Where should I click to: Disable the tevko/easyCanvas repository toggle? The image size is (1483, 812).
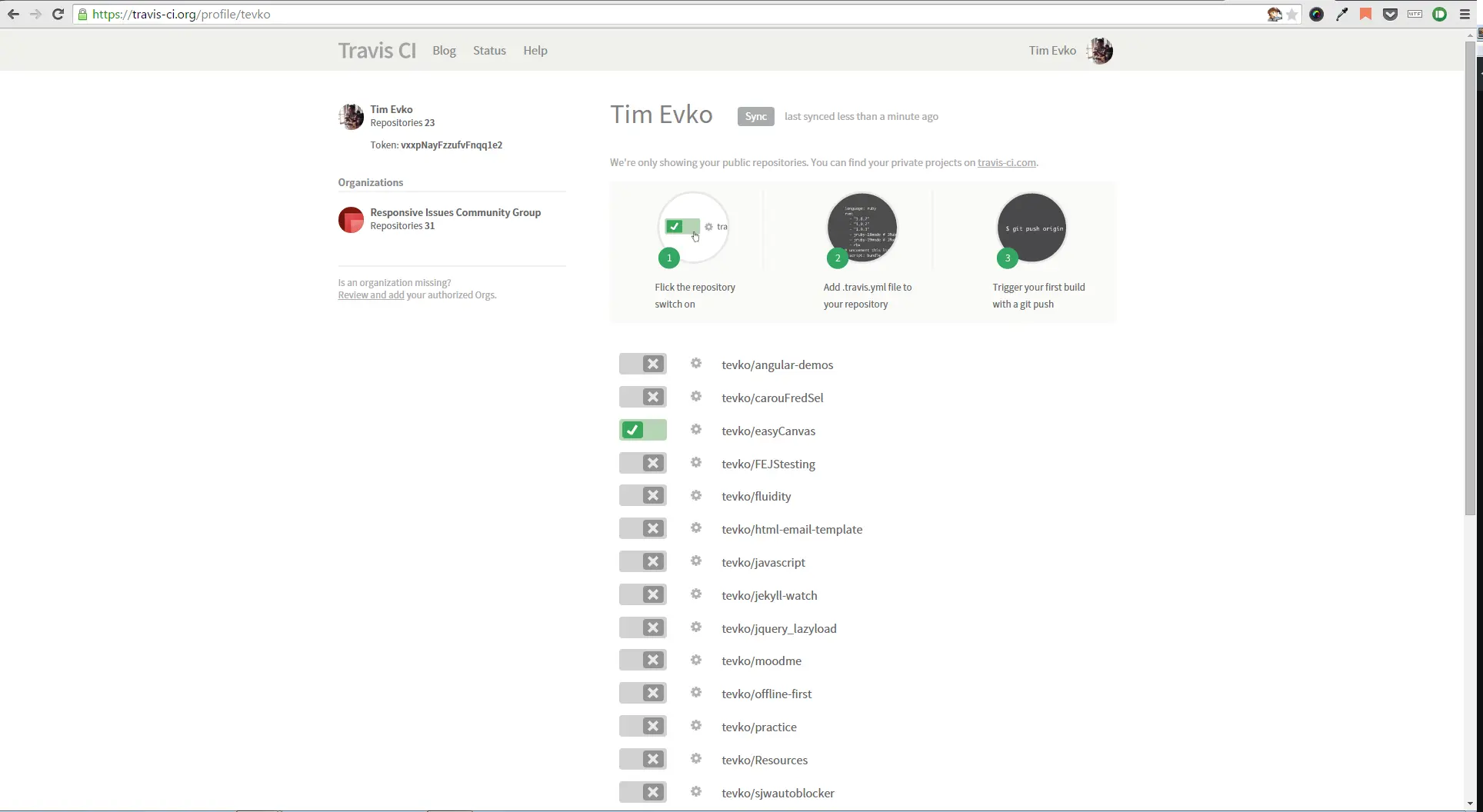coord(642,430)
